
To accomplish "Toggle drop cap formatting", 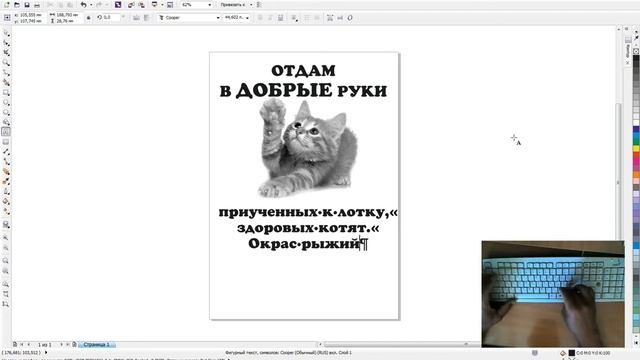I will point(317,18).
